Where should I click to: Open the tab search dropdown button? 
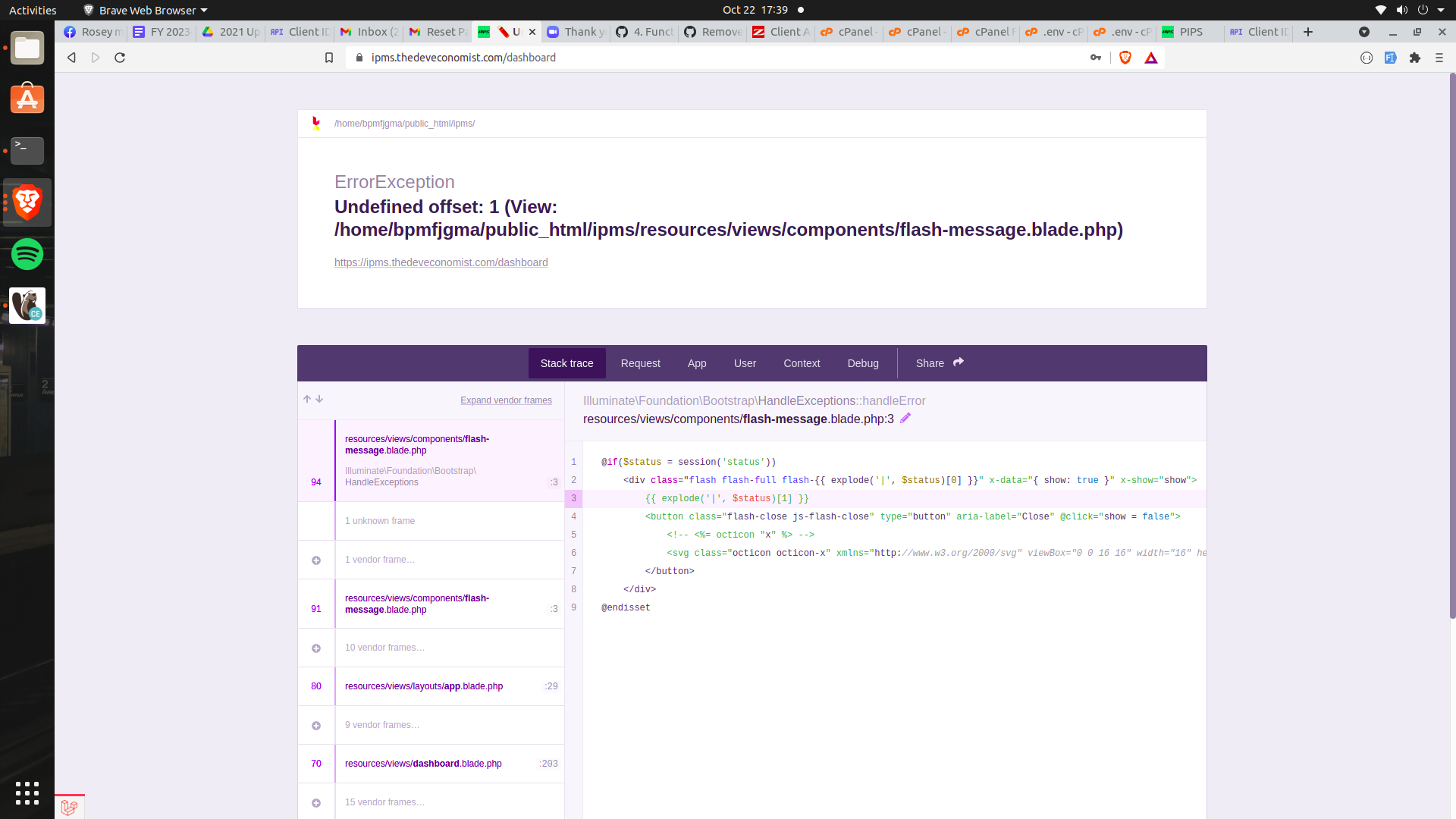1364,32
